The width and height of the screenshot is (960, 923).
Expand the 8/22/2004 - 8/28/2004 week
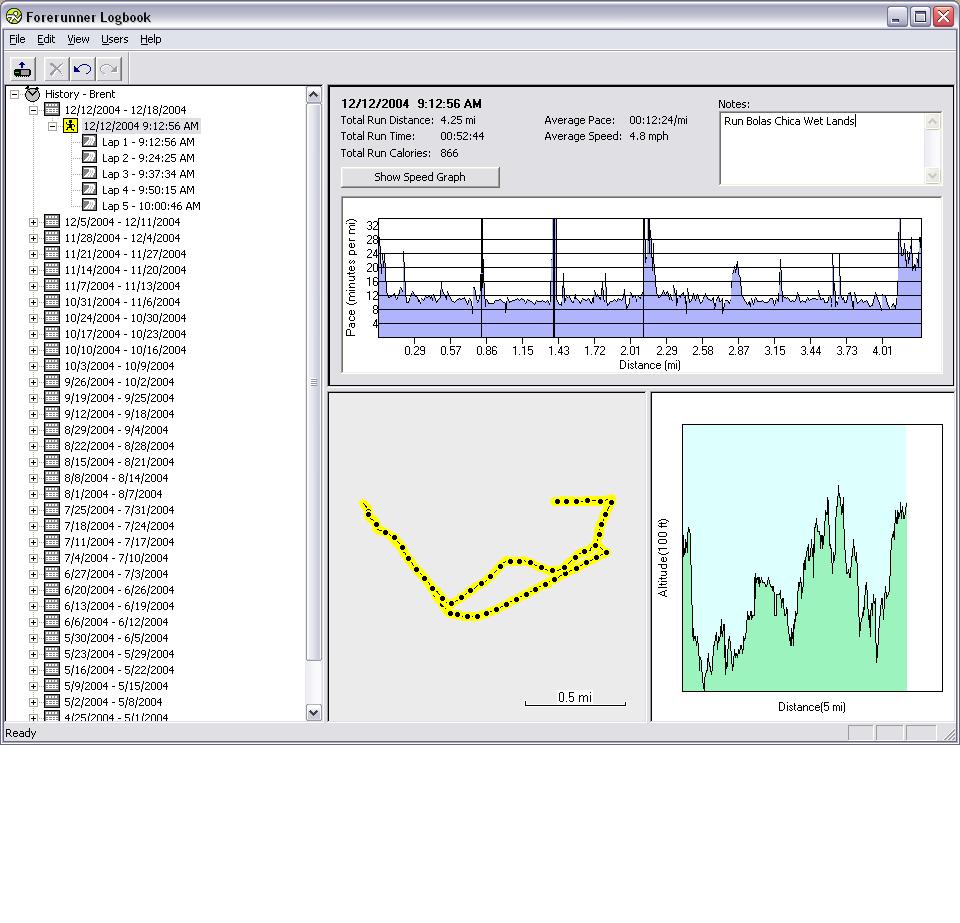coord(34,446)
